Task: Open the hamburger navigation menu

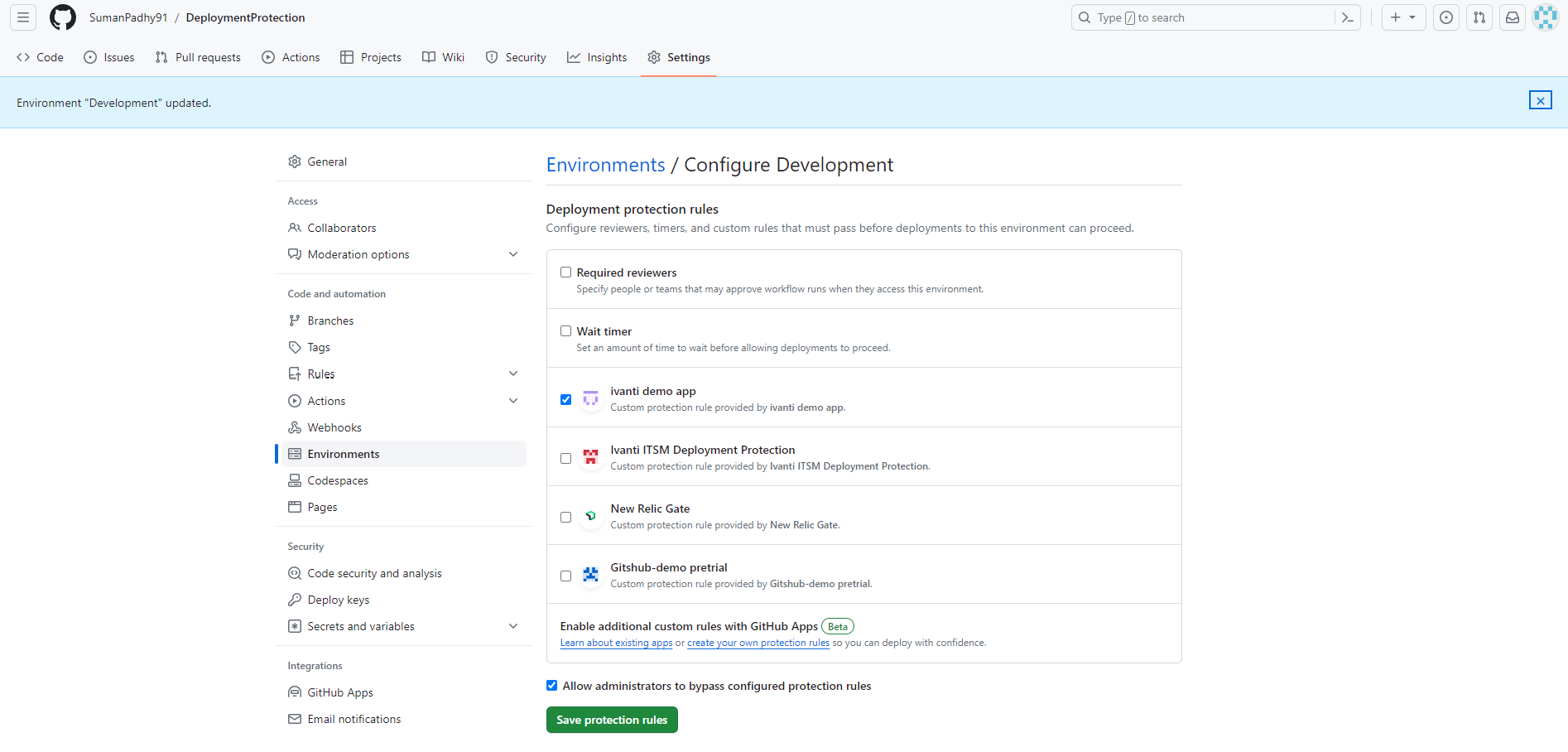Action: 23,17
